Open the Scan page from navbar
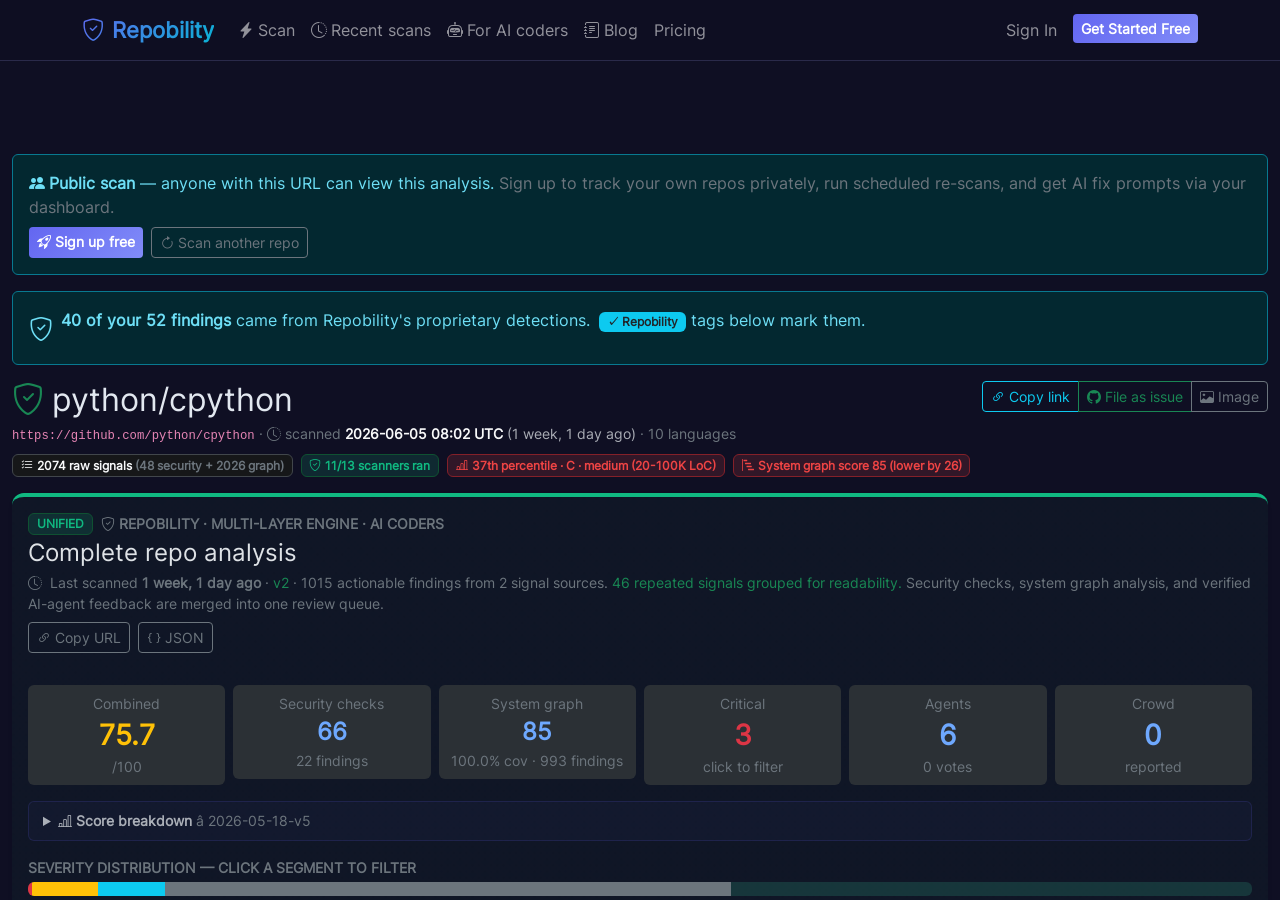This screenshot has height=900, width=1280. (267, 30)
